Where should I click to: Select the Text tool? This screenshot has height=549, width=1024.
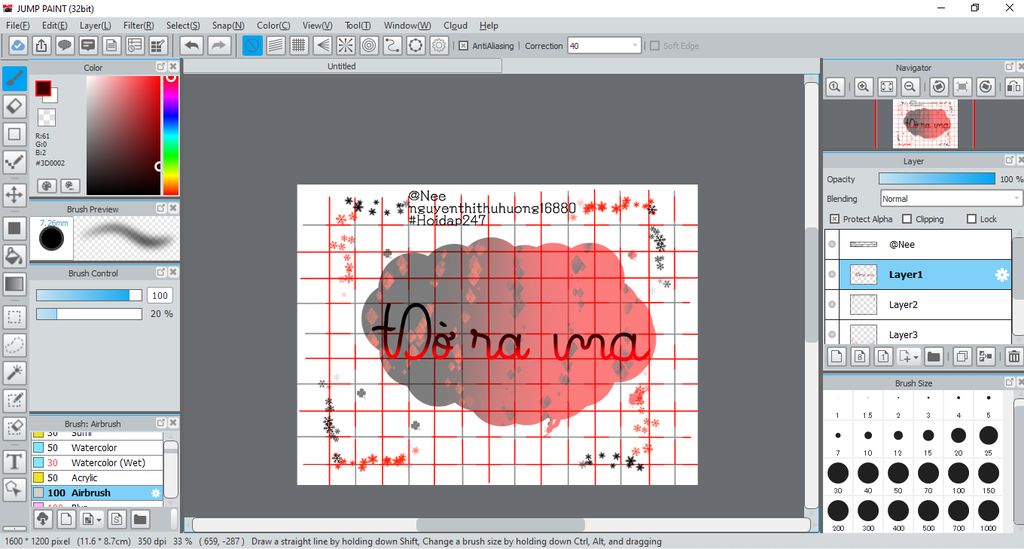pyautogui.click(x=14, y=462)
